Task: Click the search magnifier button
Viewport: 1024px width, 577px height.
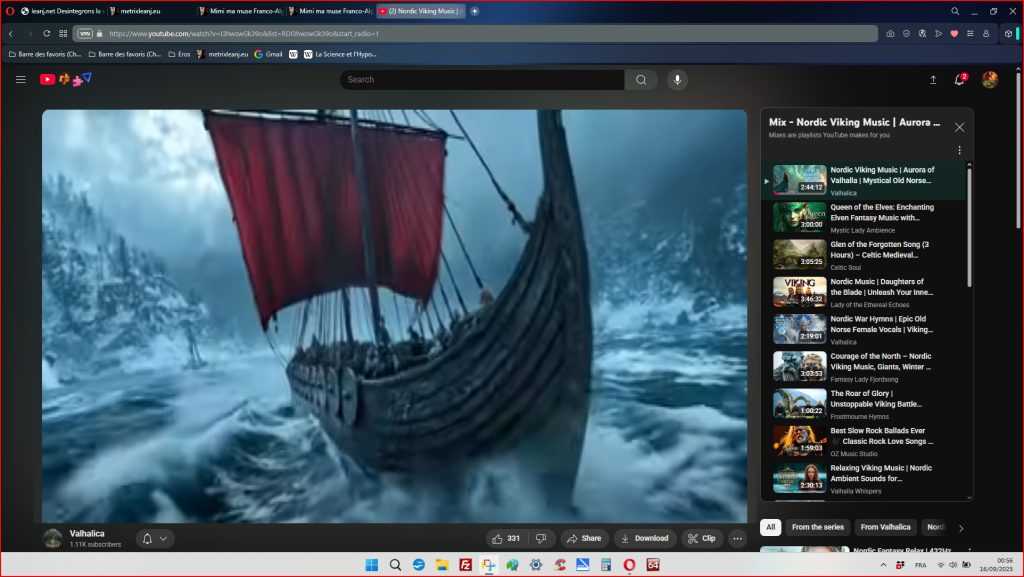Action: click(641, 80)
